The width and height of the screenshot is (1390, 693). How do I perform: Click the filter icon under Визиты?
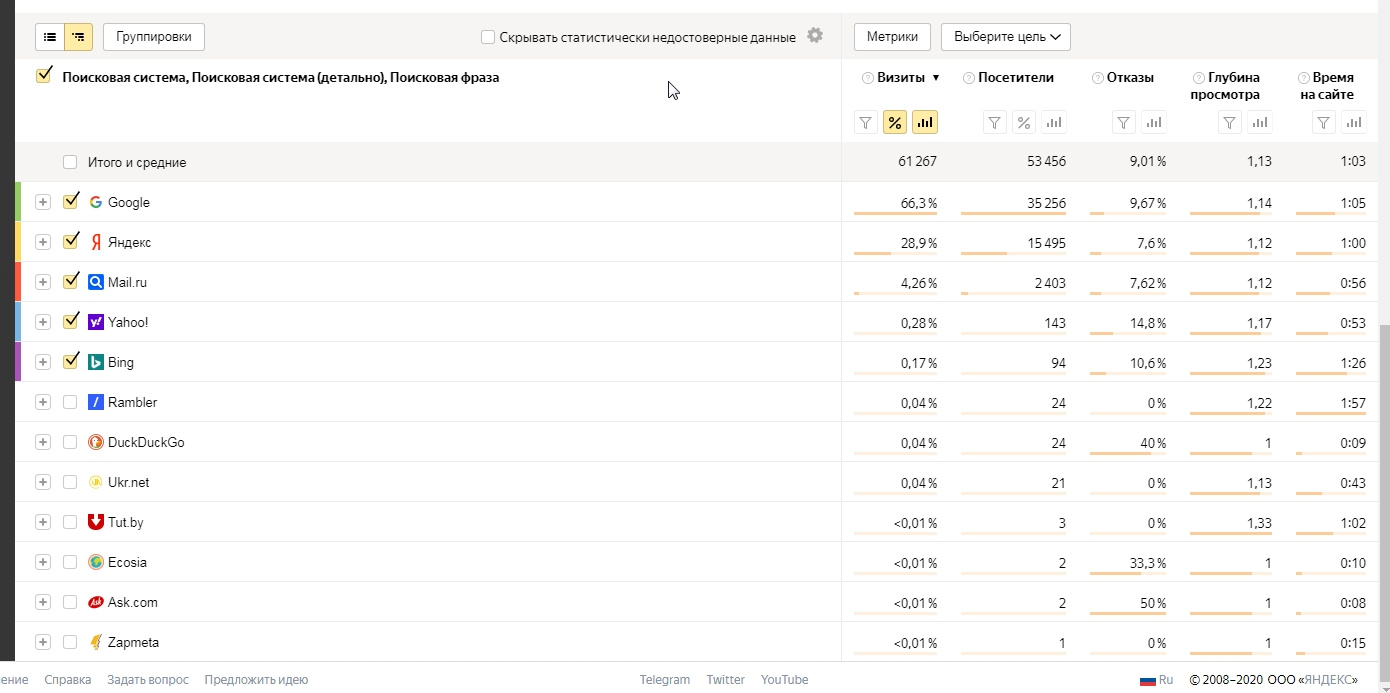pos(866,123)
